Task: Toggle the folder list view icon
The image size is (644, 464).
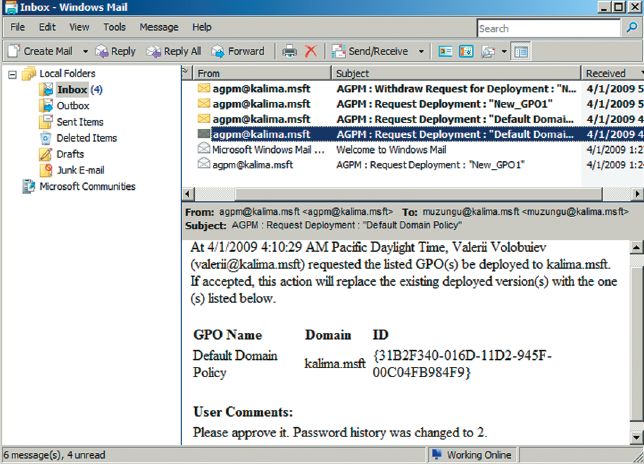Action: tap(521, 51)
